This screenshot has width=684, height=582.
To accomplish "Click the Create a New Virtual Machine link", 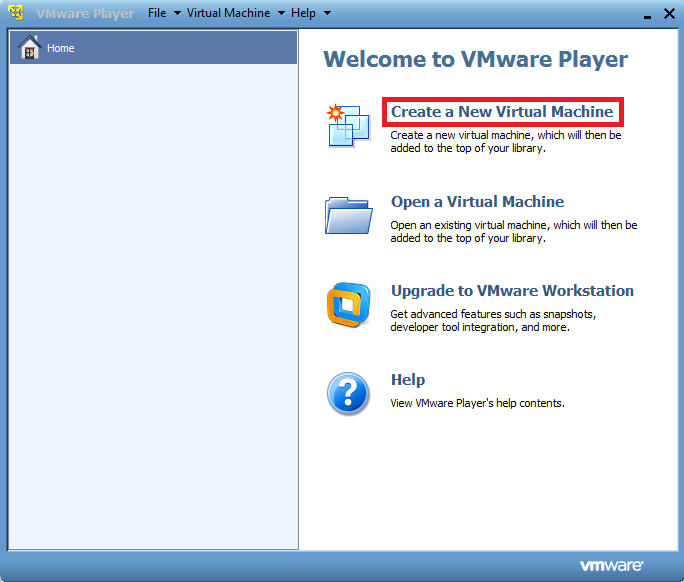I will point(502,112).
